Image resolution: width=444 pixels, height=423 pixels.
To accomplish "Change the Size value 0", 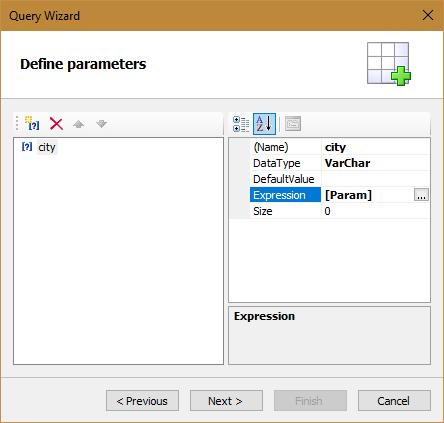I will point(376,211).
